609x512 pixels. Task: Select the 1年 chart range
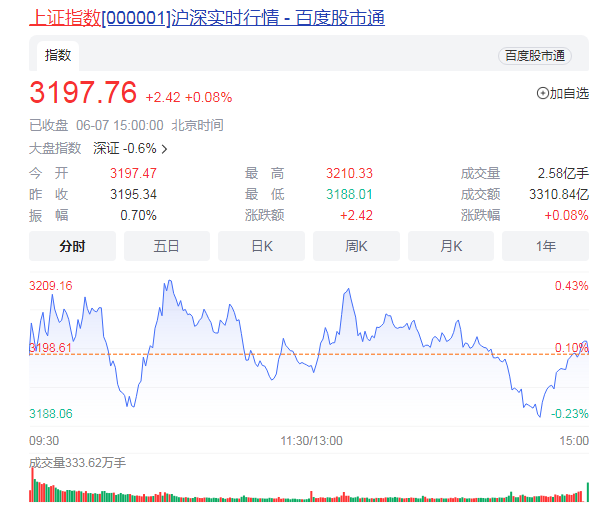(x=546, y=246)
